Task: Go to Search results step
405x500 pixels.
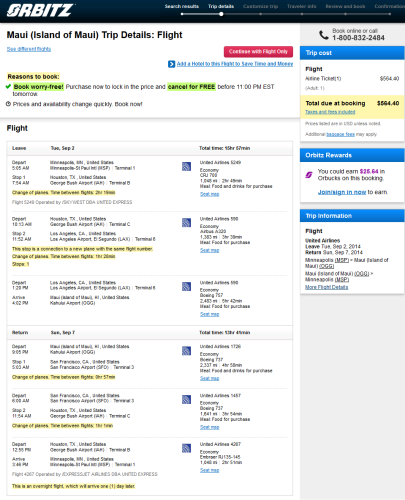Action: pyautogui.click(x=182, y=7)
